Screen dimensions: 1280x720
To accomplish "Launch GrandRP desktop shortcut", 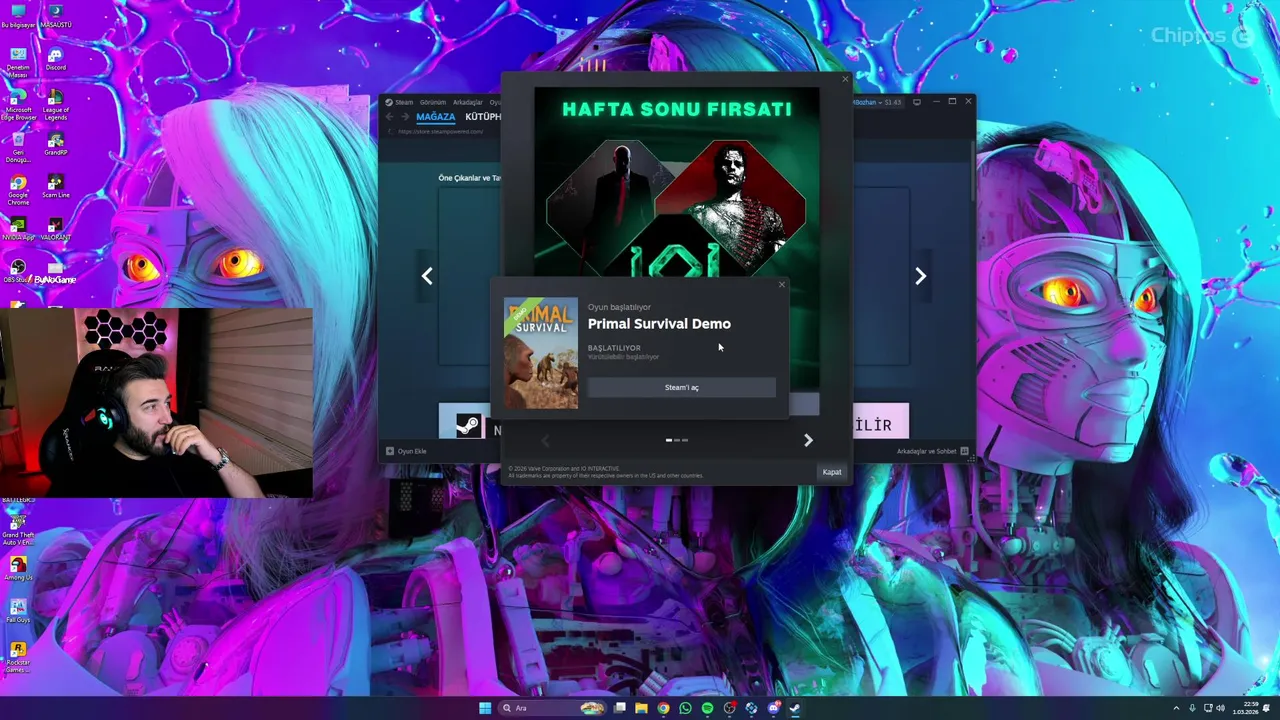I will [x=55, y=144].
